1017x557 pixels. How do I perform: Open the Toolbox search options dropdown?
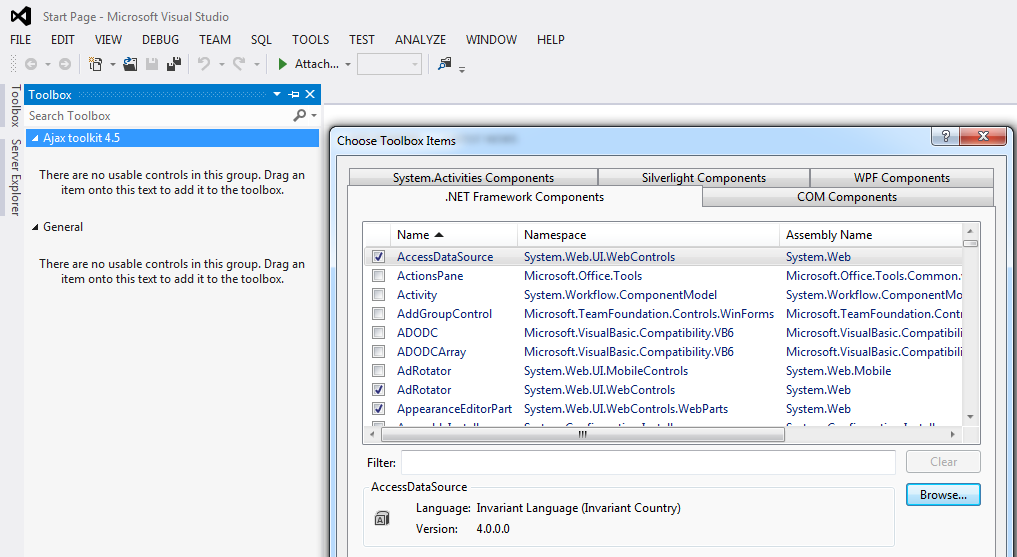[x=314, y=116]
